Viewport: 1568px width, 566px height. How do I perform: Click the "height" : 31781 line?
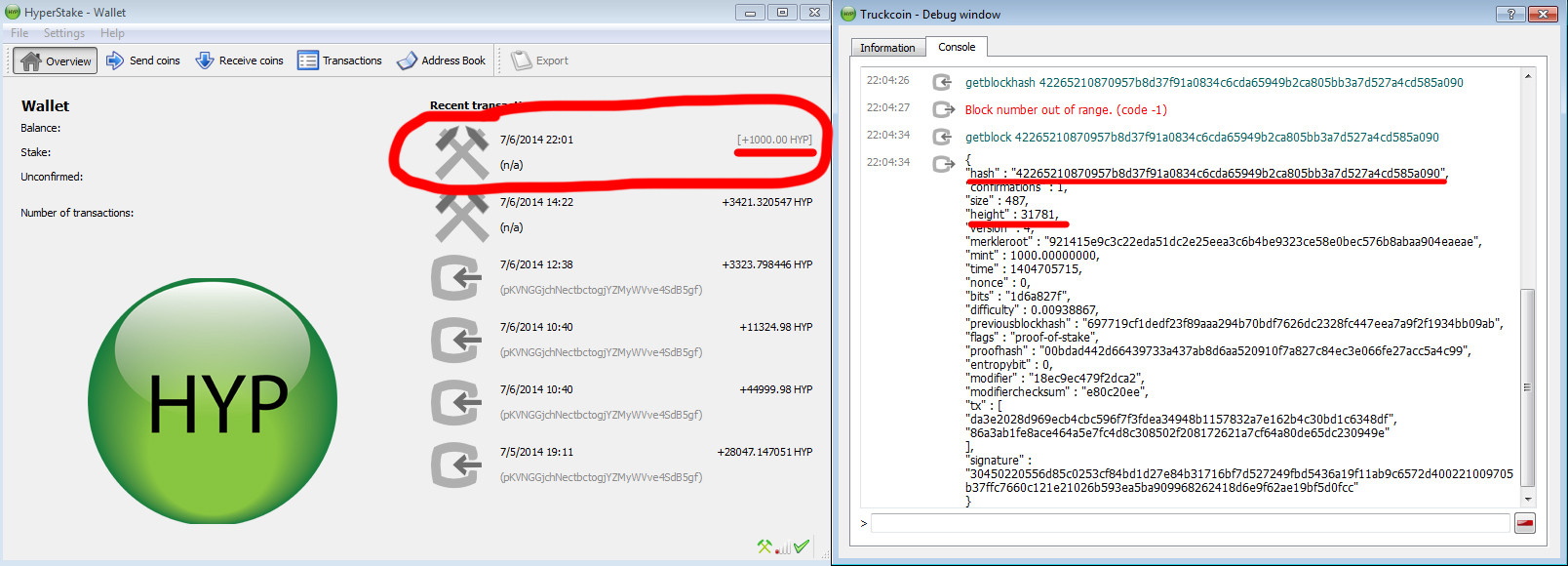(1011, 215)
